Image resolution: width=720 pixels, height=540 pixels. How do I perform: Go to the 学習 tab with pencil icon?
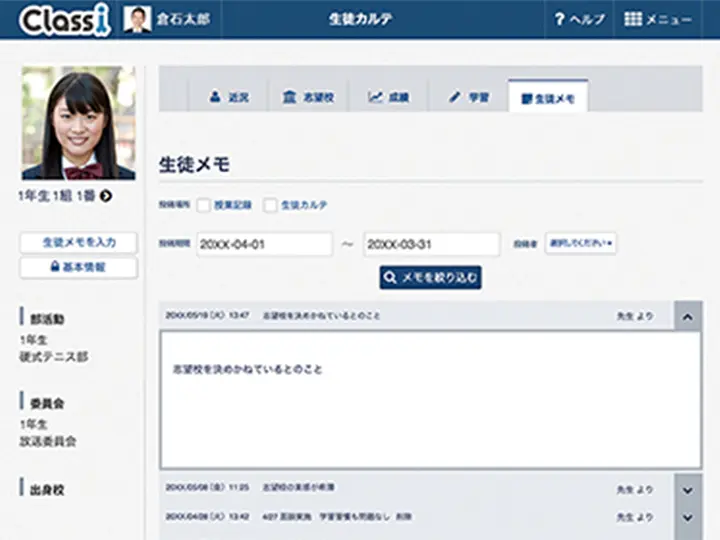pos(468,97)
